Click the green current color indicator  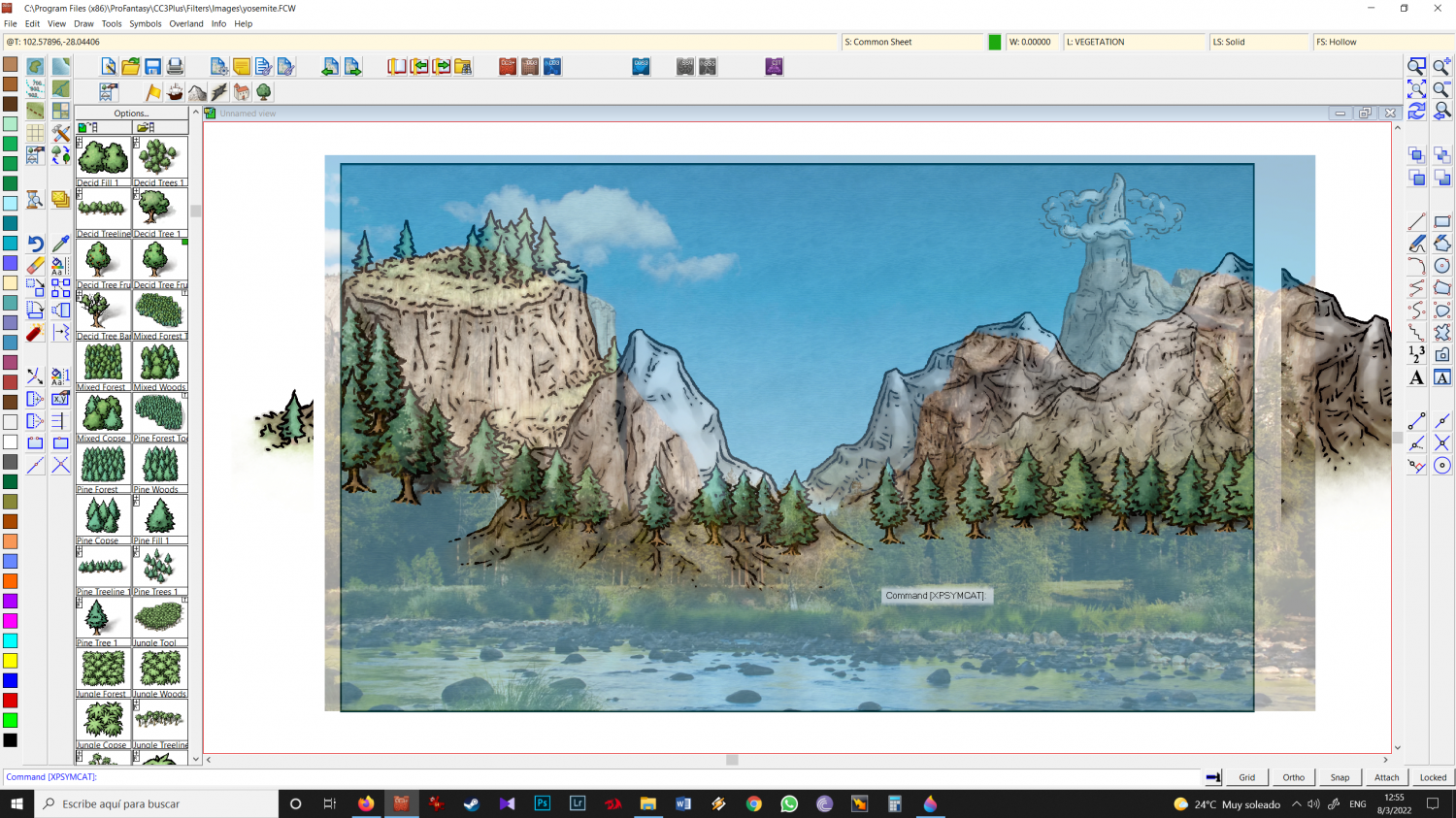coord(995,42)
